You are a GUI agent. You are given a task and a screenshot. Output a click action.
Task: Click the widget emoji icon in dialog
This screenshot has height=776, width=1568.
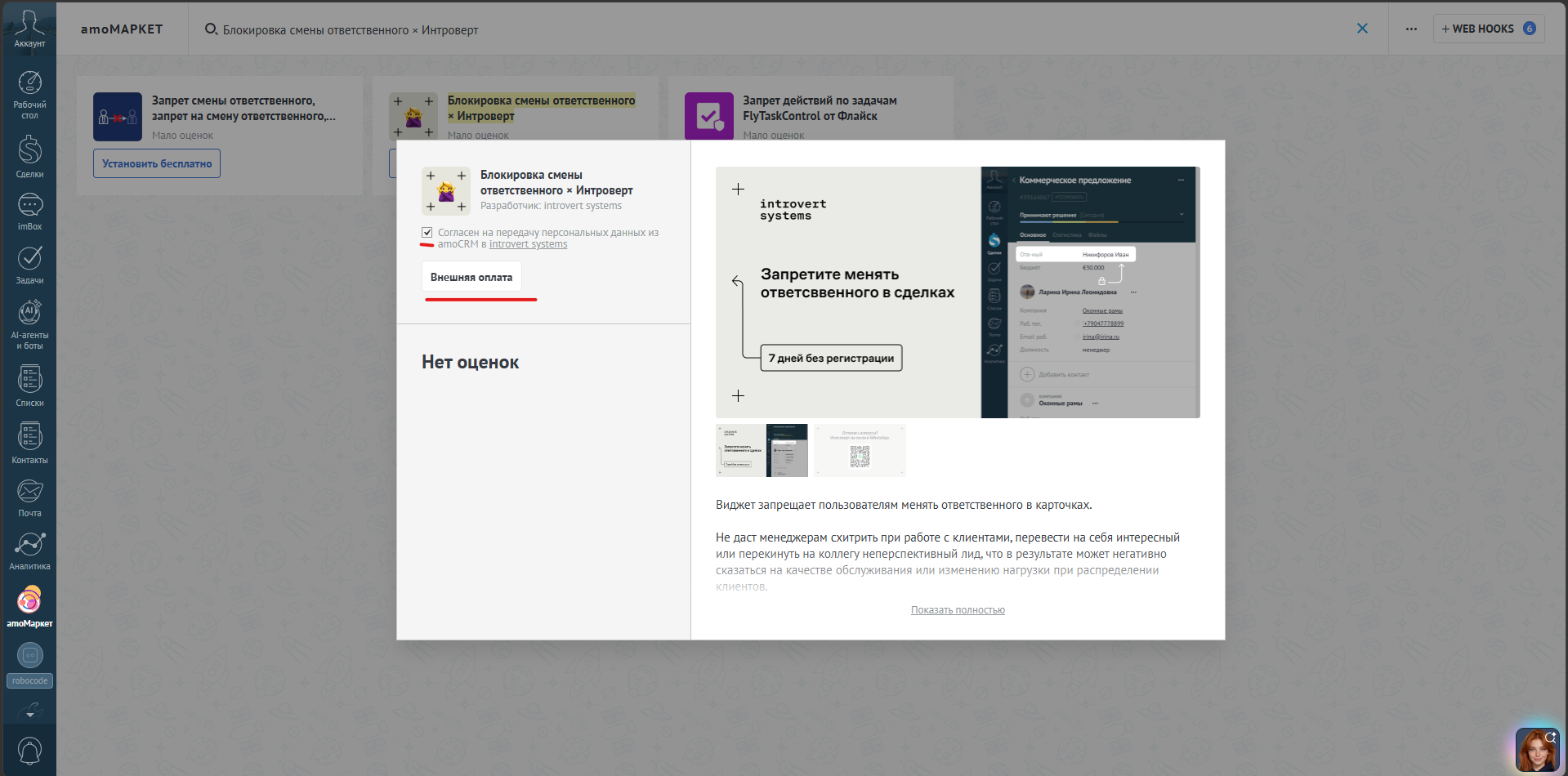(x=446, y=191)
